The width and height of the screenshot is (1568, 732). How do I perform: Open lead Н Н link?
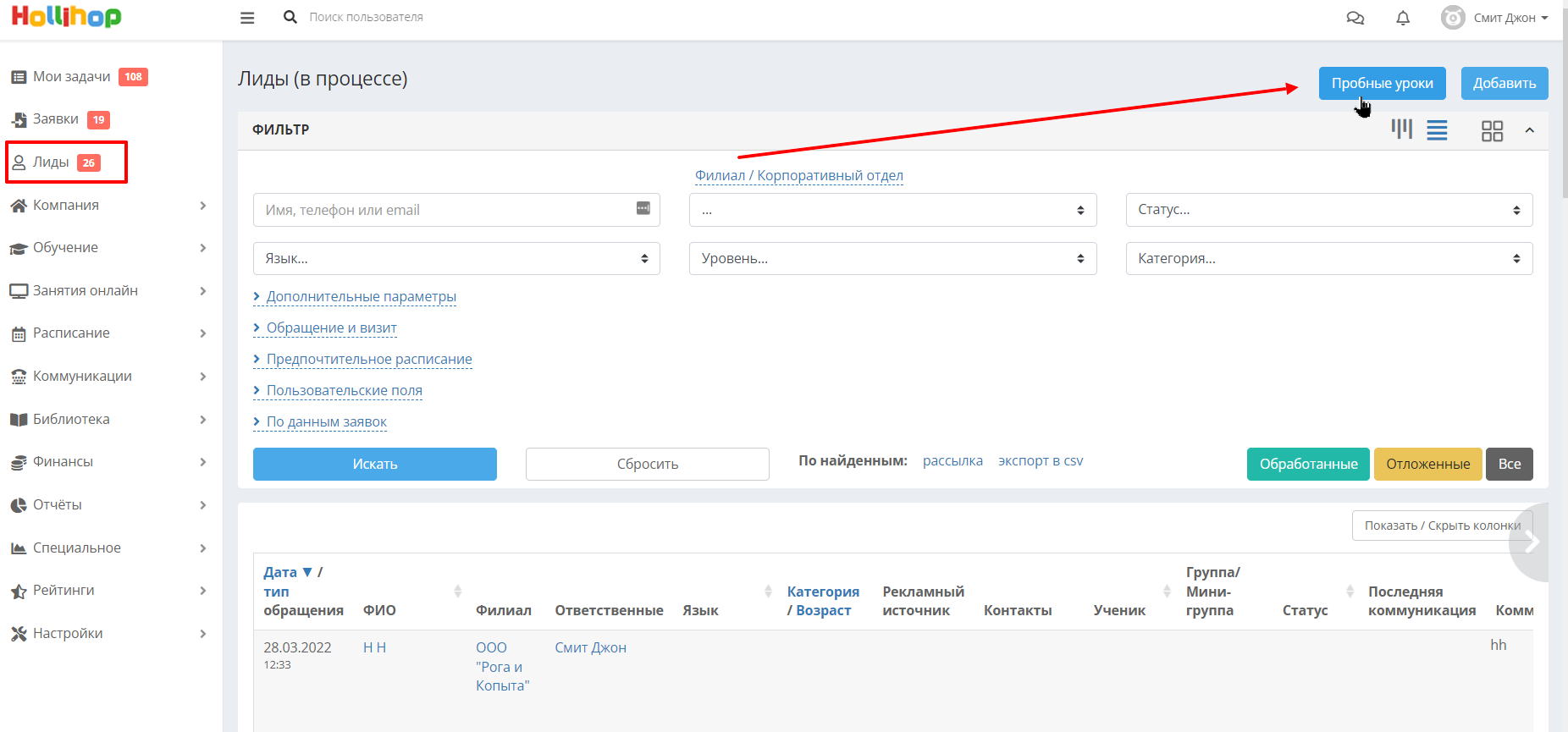click(x=374, y=647)
